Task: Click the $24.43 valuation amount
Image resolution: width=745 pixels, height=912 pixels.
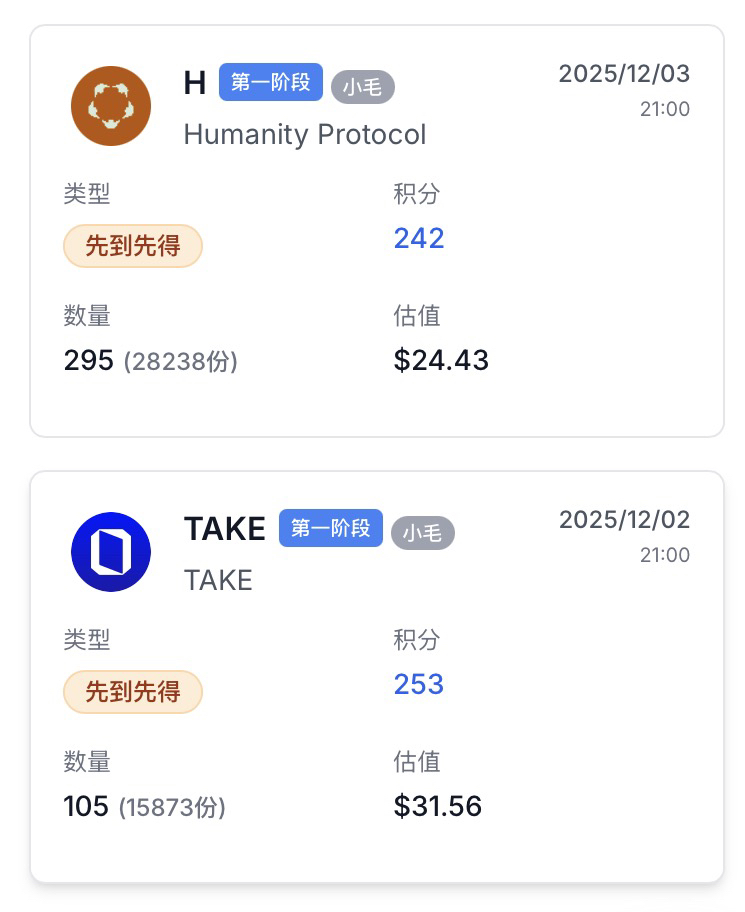Action: coord(441,360)
